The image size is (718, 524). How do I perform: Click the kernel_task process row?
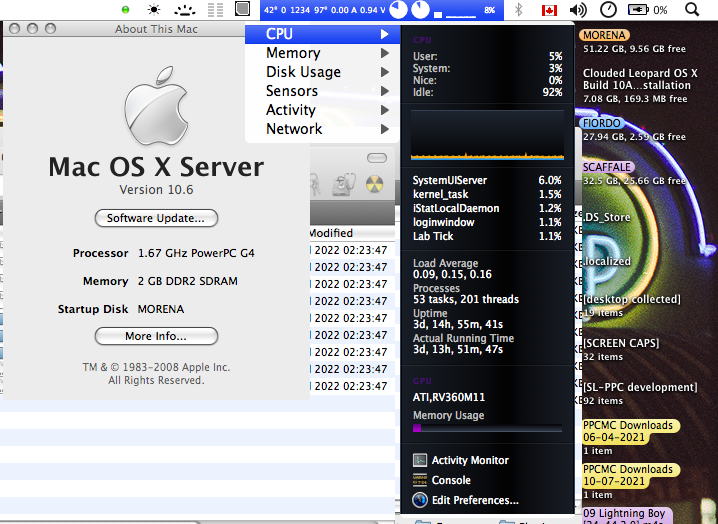point(487,194)
